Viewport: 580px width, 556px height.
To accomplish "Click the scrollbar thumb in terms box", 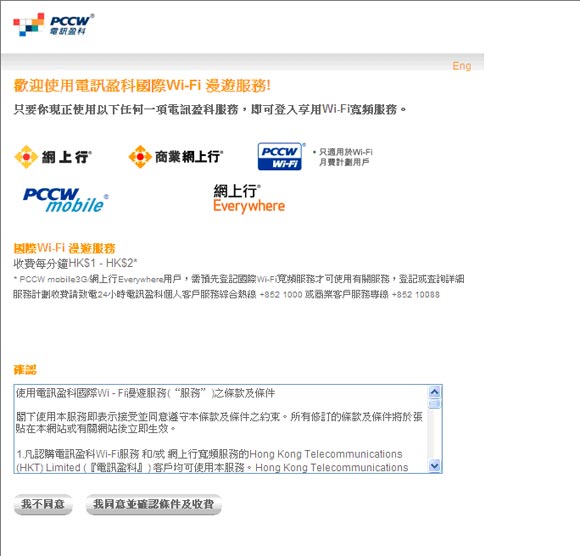I will [x=435, y=403].
